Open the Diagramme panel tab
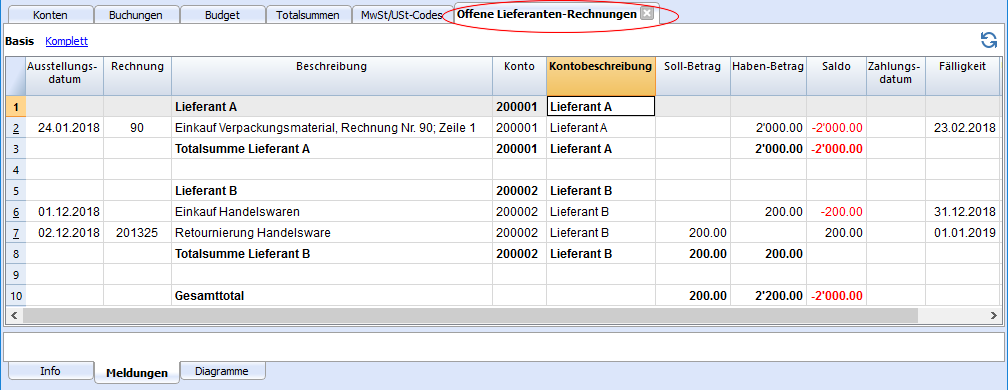 coord(222,371)
